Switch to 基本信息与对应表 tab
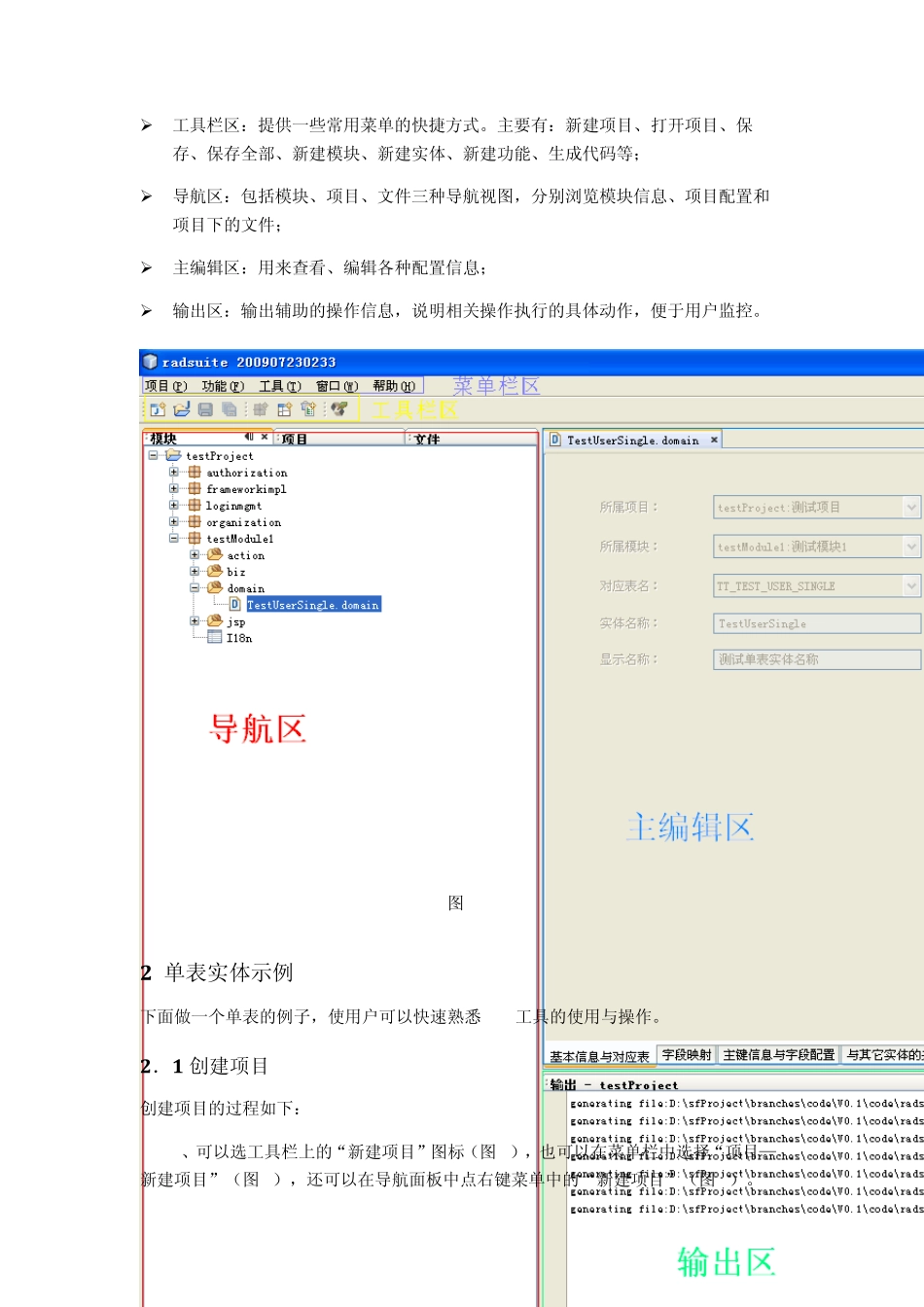This screenshot has height=1307, width=924. (x=599, y=1056)
